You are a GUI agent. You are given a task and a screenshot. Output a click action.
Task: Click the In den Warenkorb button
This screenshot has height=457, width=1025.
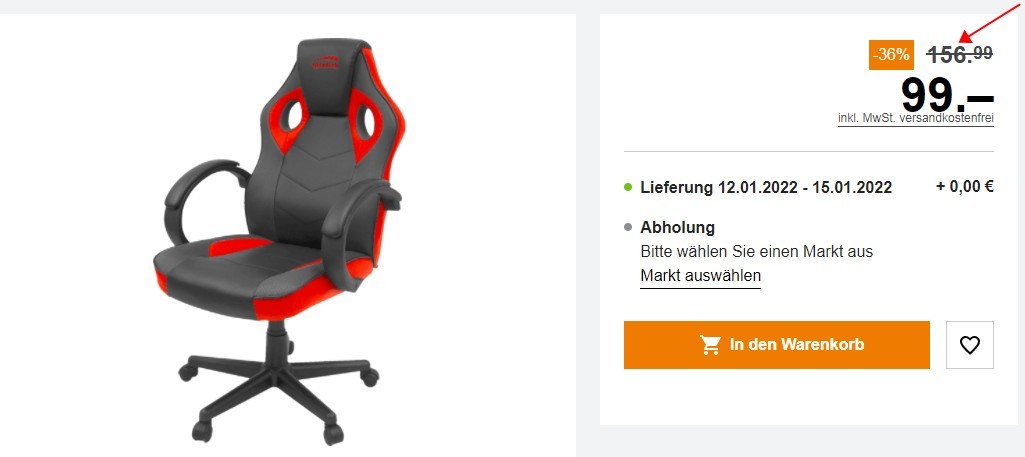[x=777, y=345]
